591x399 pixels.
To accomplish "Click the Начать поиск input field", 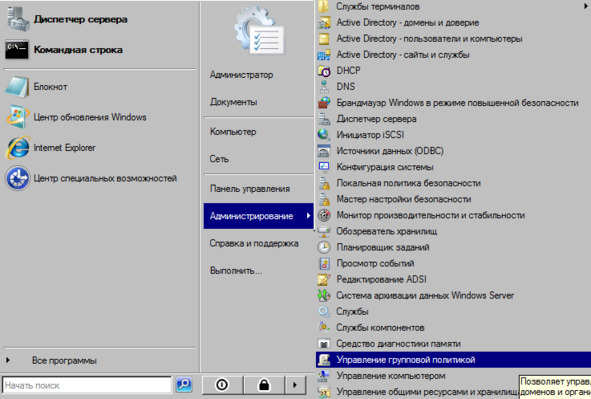I will tap(87, 385).
